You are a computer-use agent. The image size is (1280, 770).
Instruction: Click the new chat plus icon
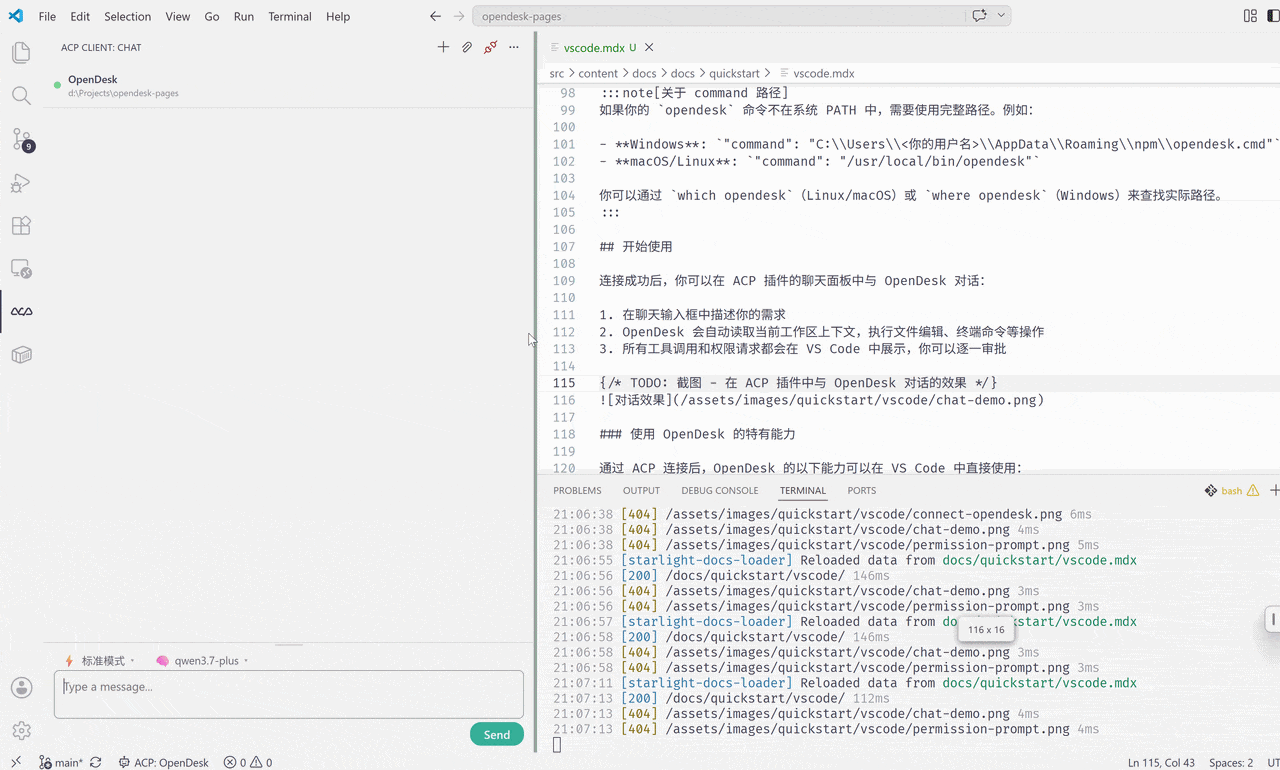443,47
